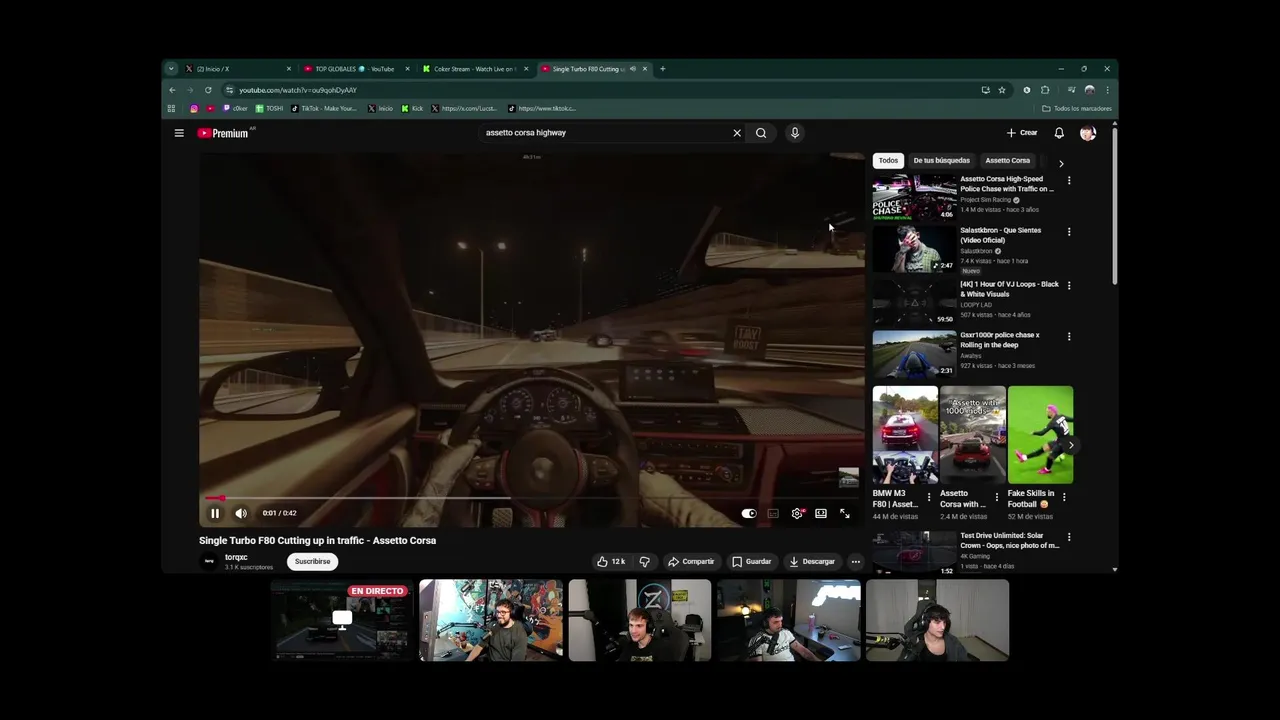Open YouTube hamburger guide menu
1280x720 pixels.
point(179,133)
